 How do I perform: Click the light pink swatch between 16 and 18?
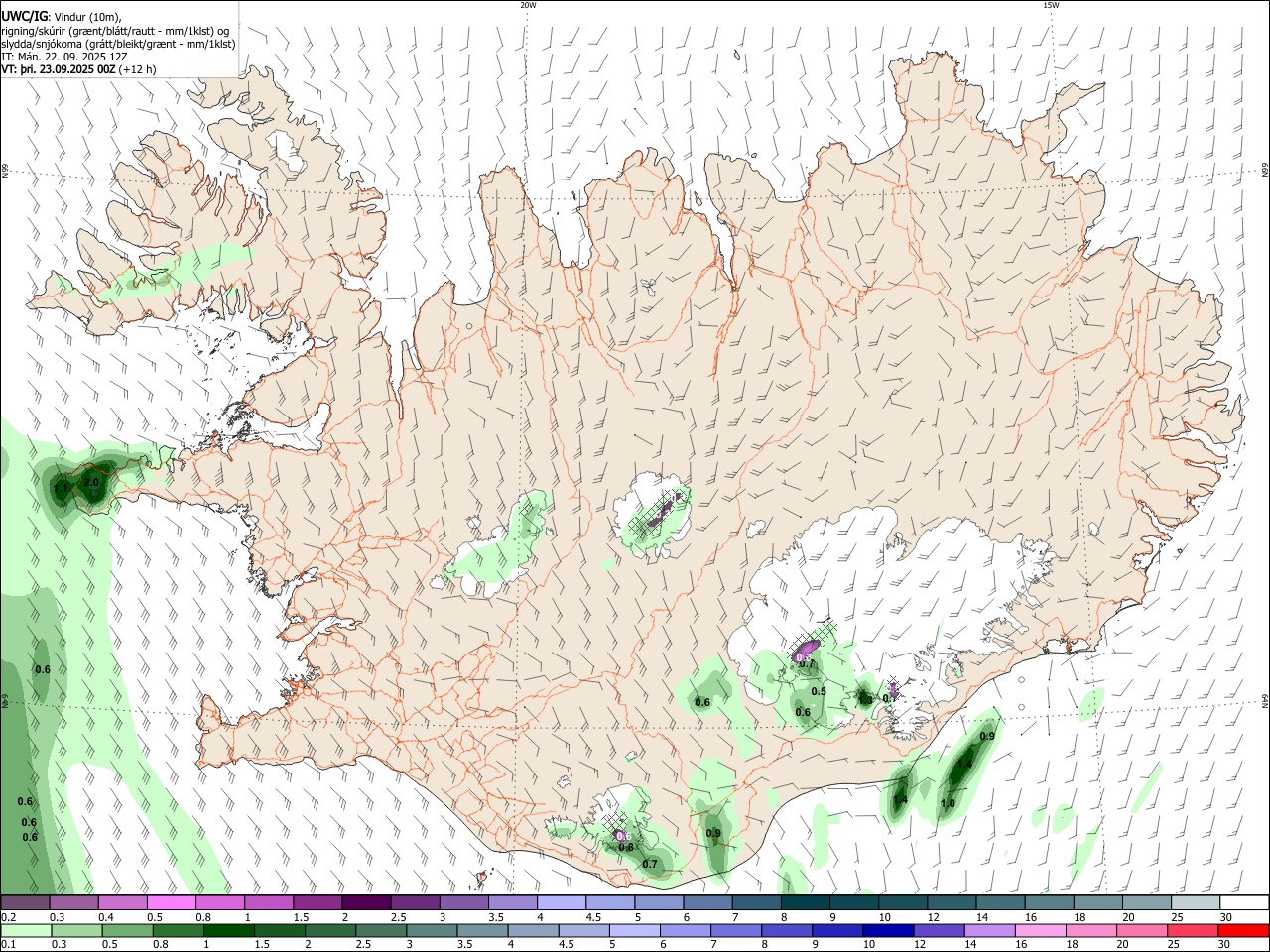click(1041, 930)
